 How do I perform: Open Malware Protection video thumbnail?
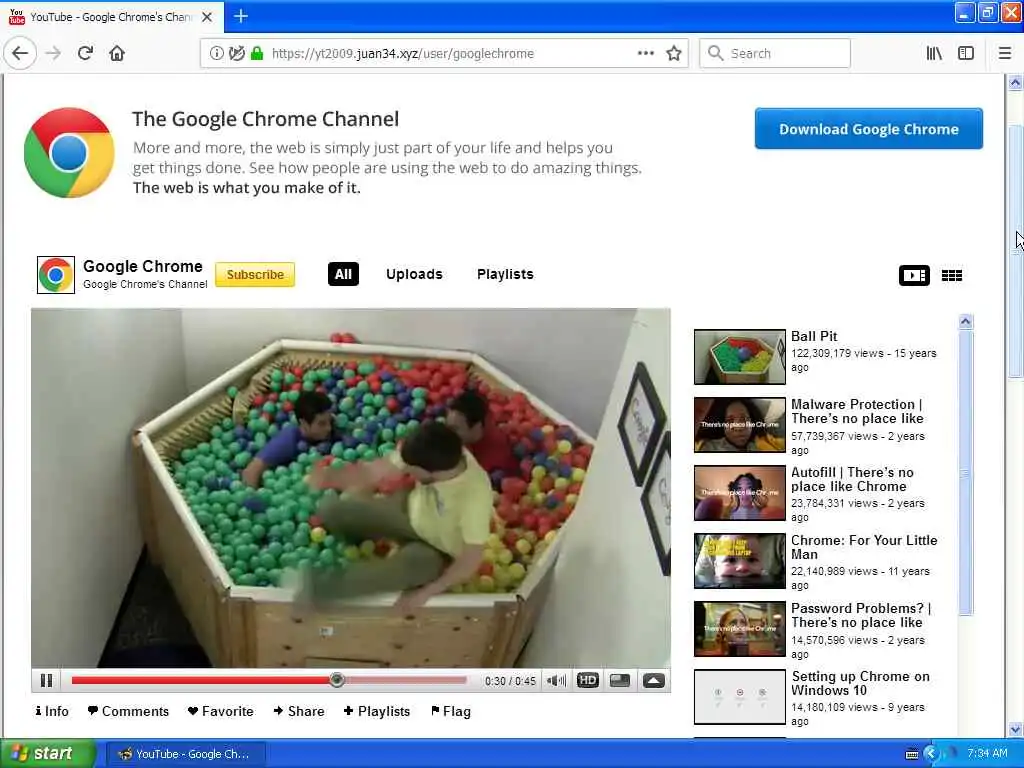pos(739,424)
